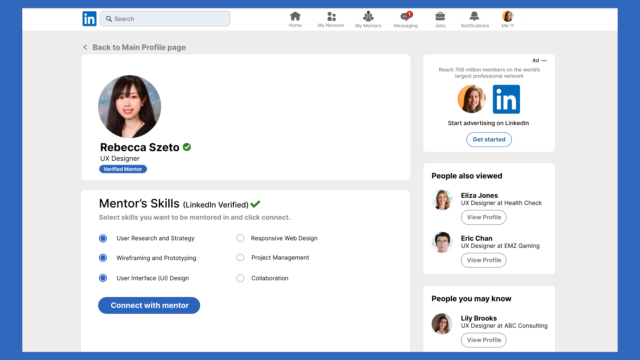Viewport: 640px width, 360px height.
Task: Toggle Wireframing and Prototyping radio
Action: pos(103,258)
